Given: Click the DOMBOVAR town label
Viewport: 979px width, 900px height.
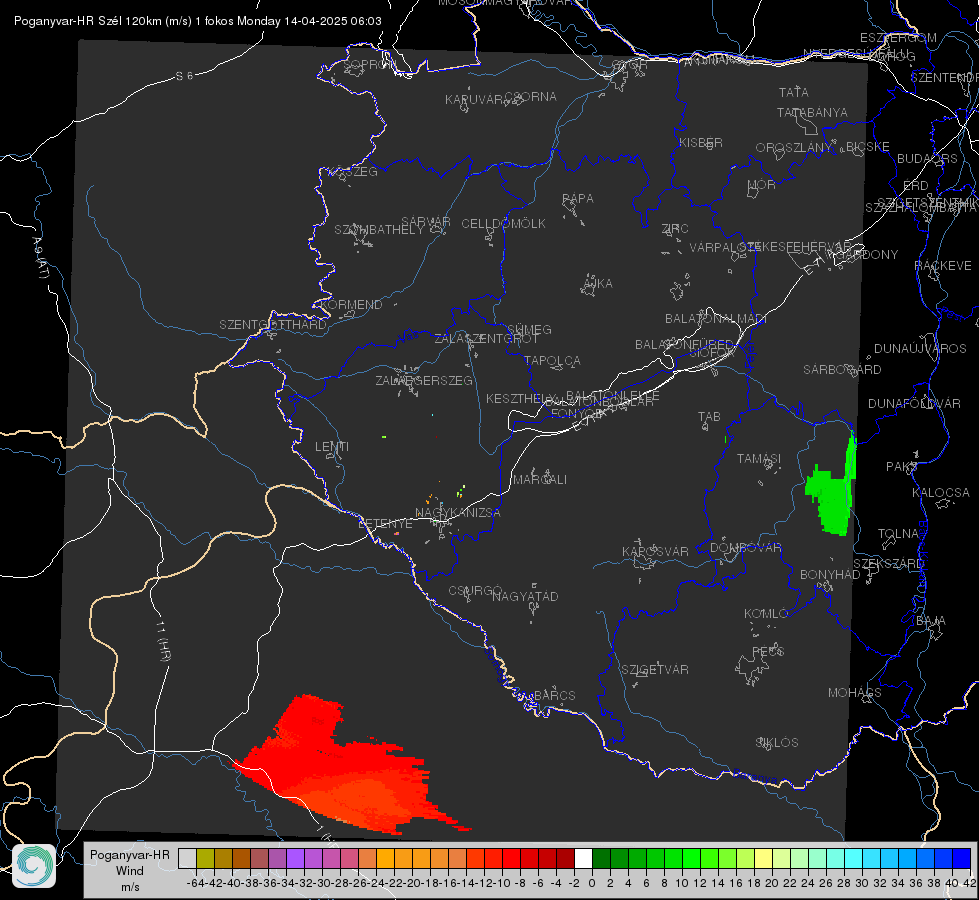Looking at the screenshot, I should (745, 548).
